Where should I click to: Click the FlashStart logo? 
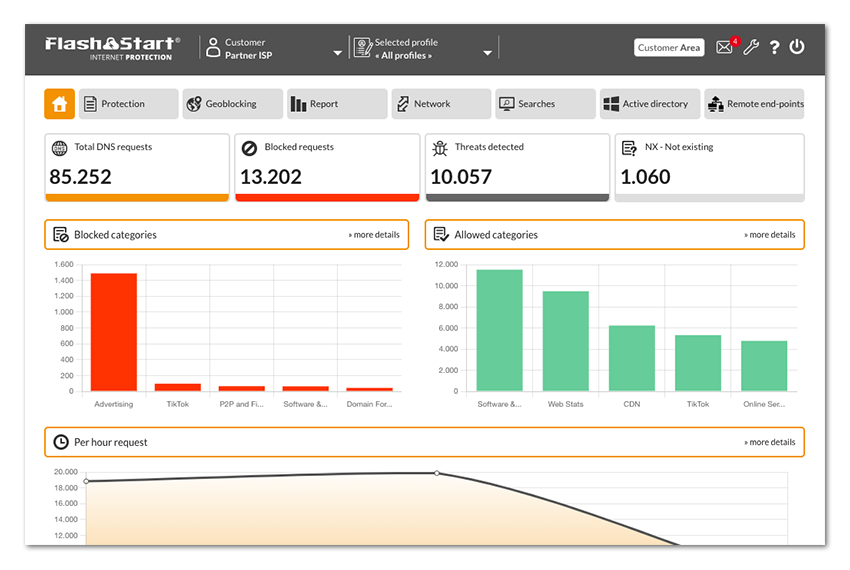click(112, 48)
